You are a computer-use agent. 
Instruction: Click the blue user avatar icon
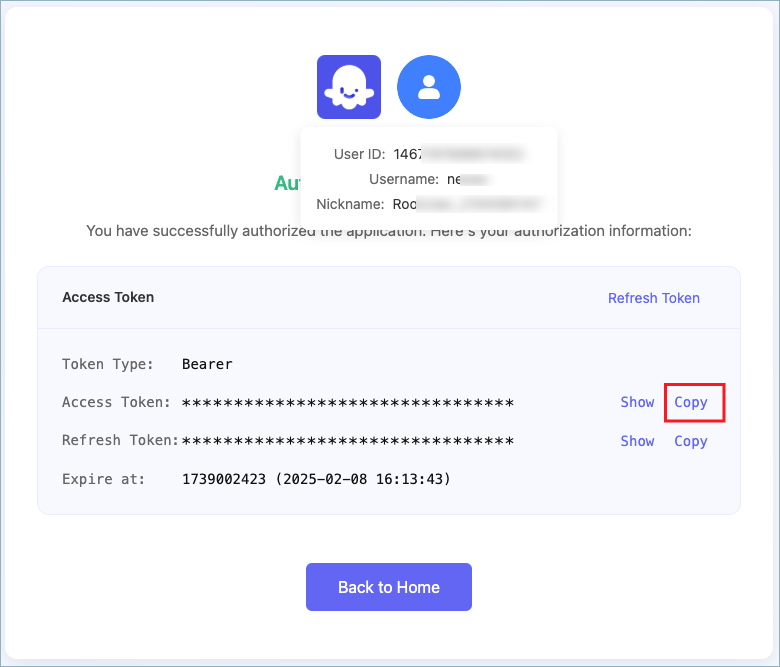tap(429, 87)
